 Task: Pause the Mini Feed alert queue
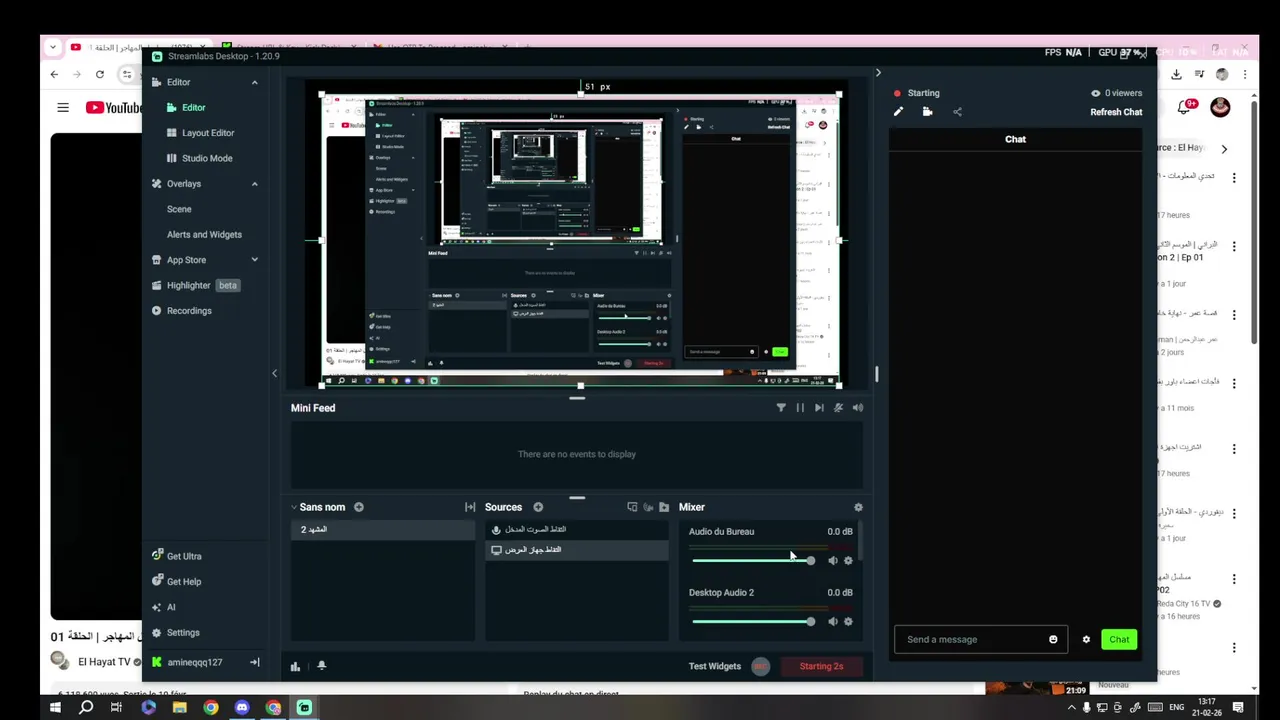click(800, 408)
